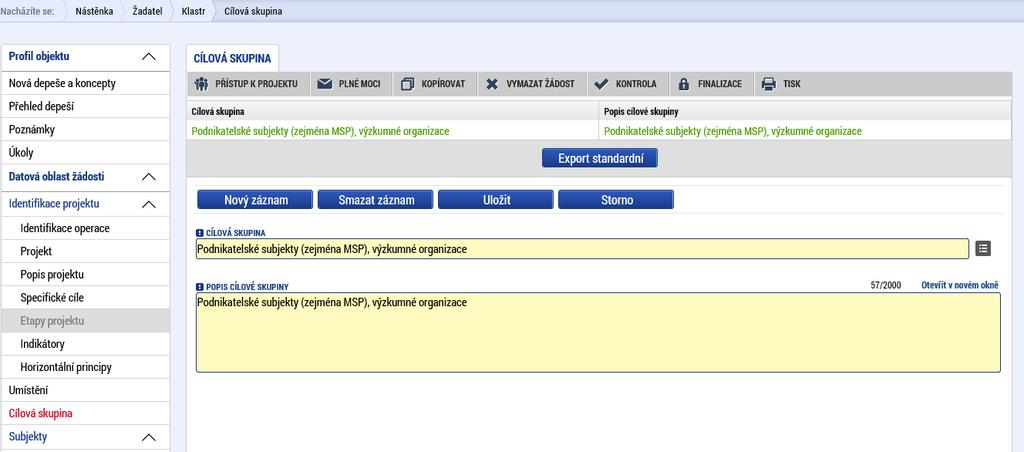Viewport: 1024px width, 452px height.
Task: Select the CÍLOVÁ SKUPINA tab
Action: (x=232, y=58)
